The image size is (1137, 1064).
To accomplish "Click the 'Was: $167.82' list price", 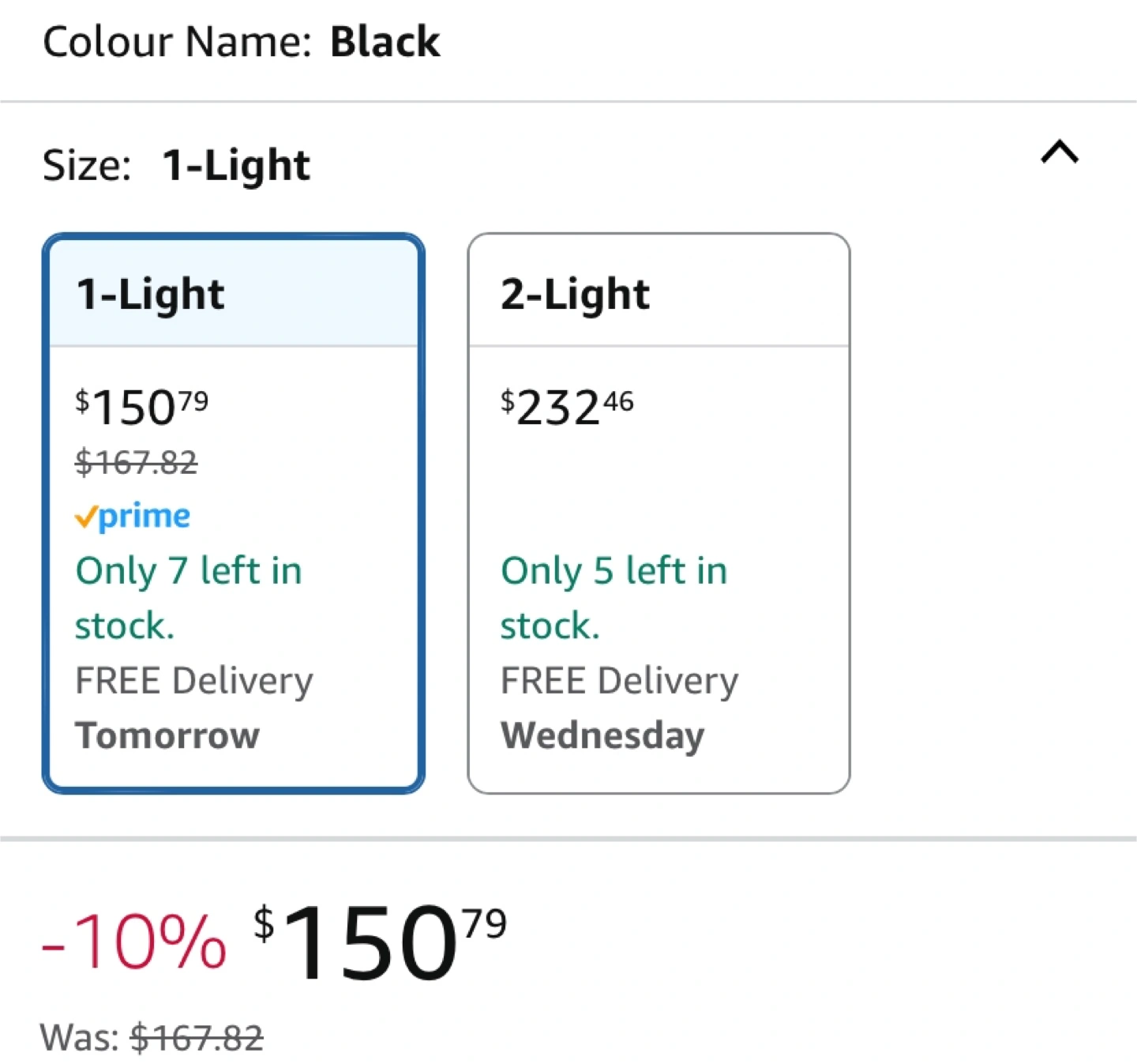I will pyautogui.click(x=152, y=1037).
